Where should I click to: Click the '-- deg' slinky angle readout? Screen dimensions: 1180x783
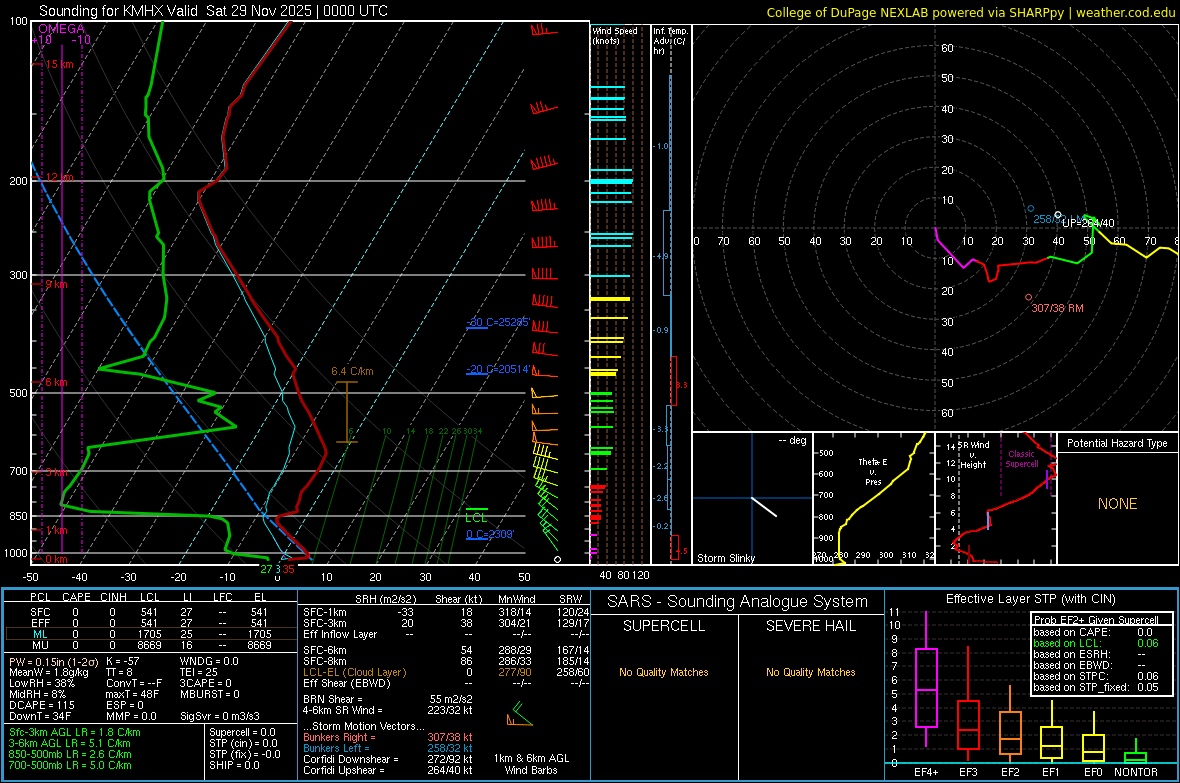792,440
